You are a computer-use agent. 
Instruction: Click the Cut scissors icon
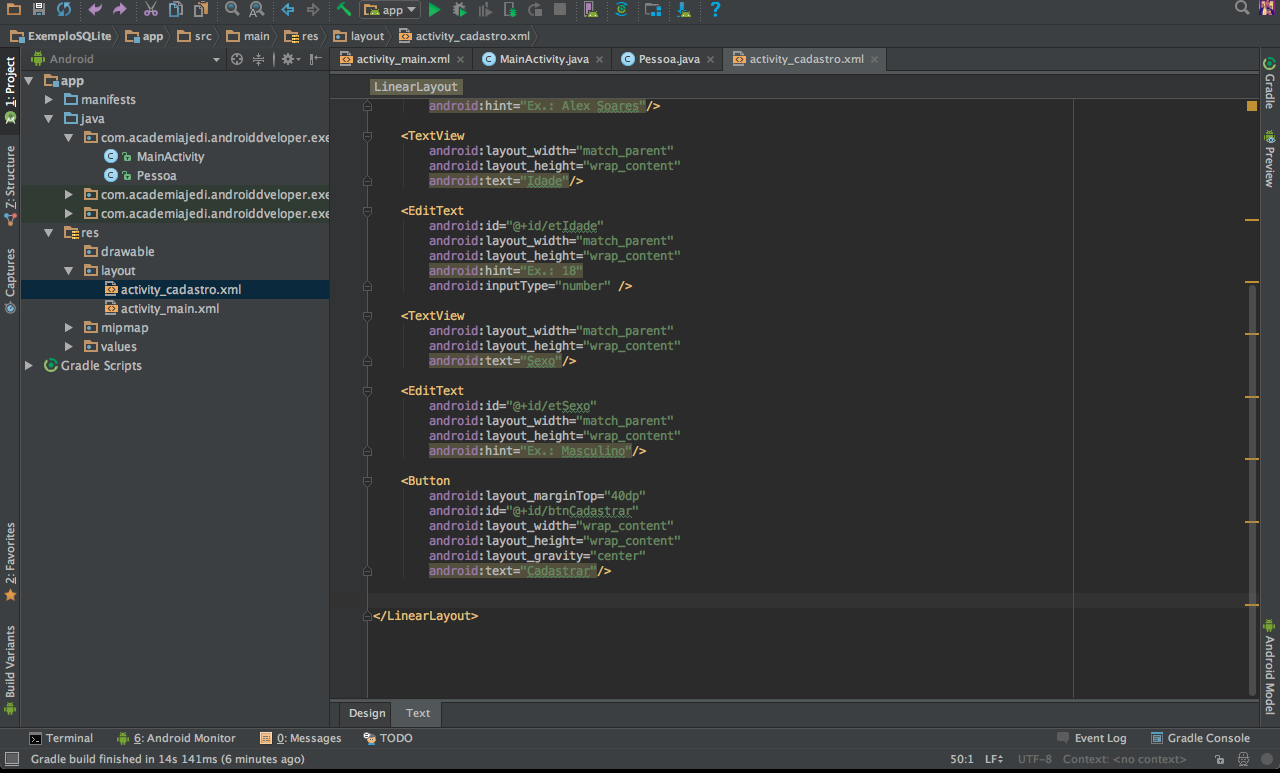[150, 10]
